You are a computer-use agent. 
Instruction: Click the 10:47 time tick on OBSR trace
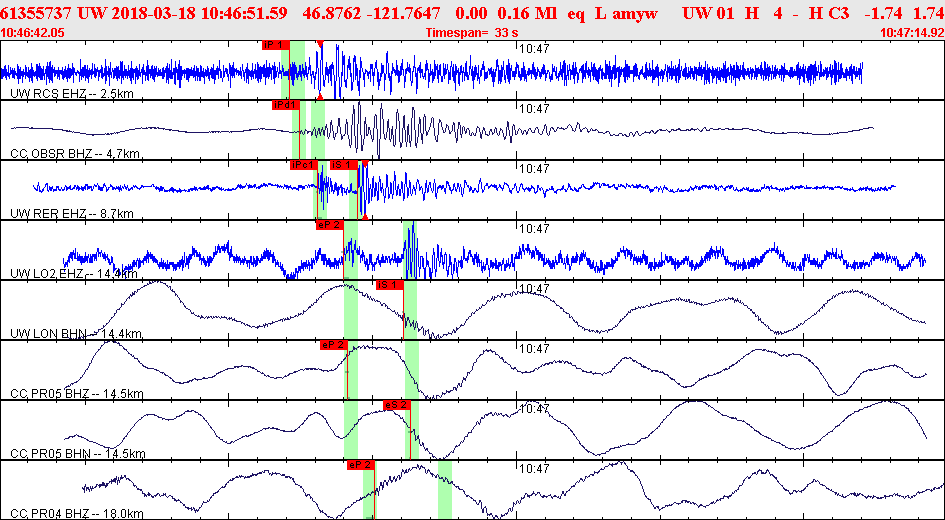tap(534, 108)
